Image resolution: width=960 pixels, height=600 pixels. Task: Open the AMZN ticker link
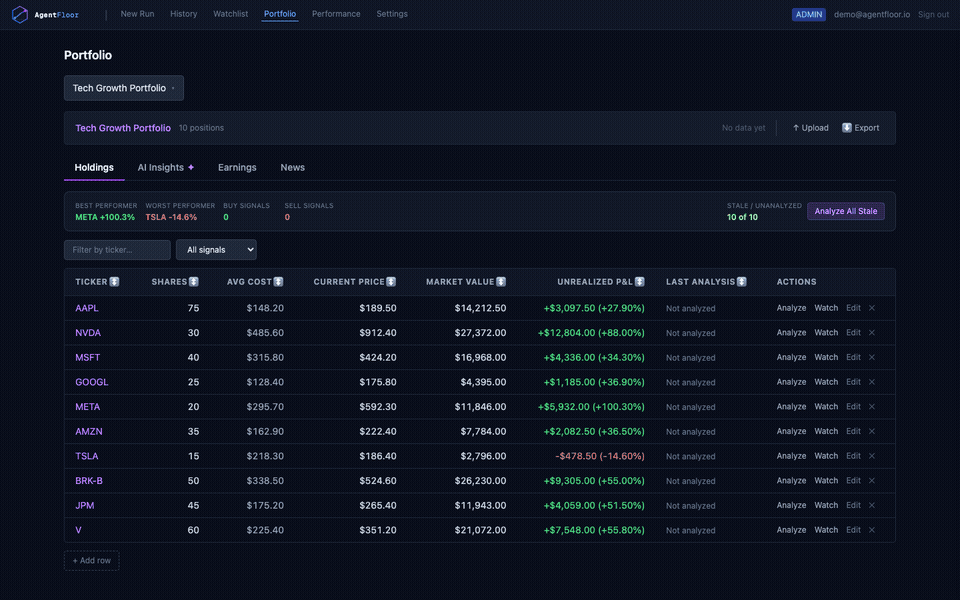click(x=89, y=431)
